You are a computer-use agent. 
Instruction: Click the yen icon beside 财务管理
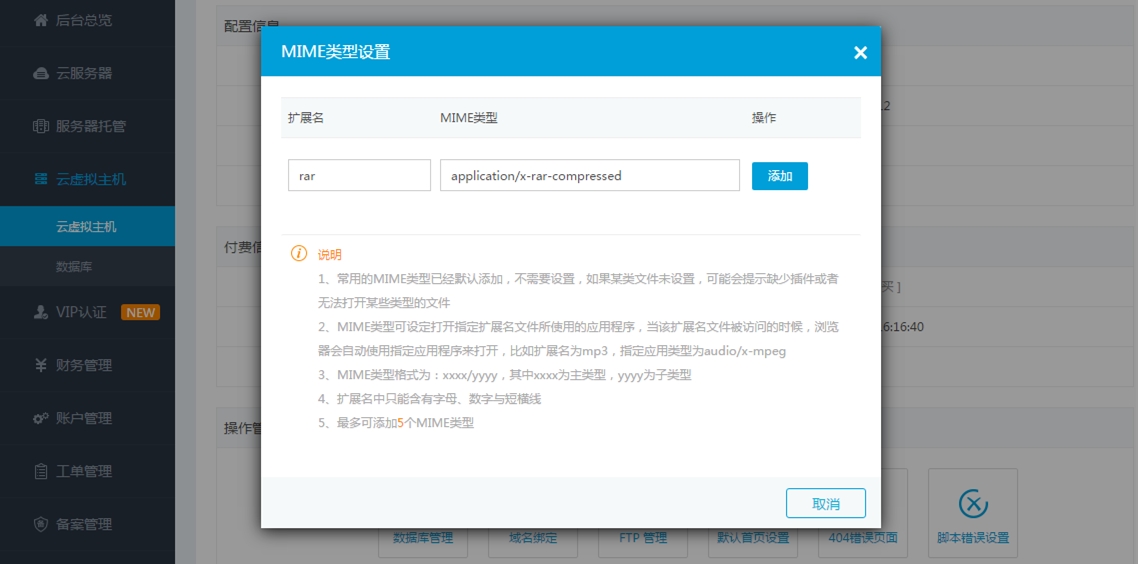pyautogui.click(x=41, y=365)
